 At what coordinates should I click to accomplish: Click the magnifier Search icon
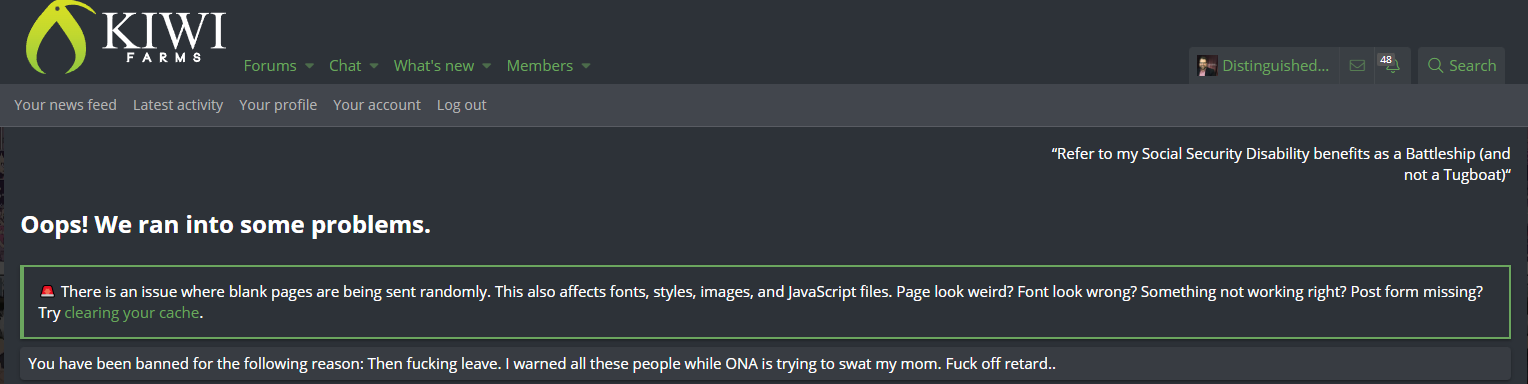point(1435,66)
